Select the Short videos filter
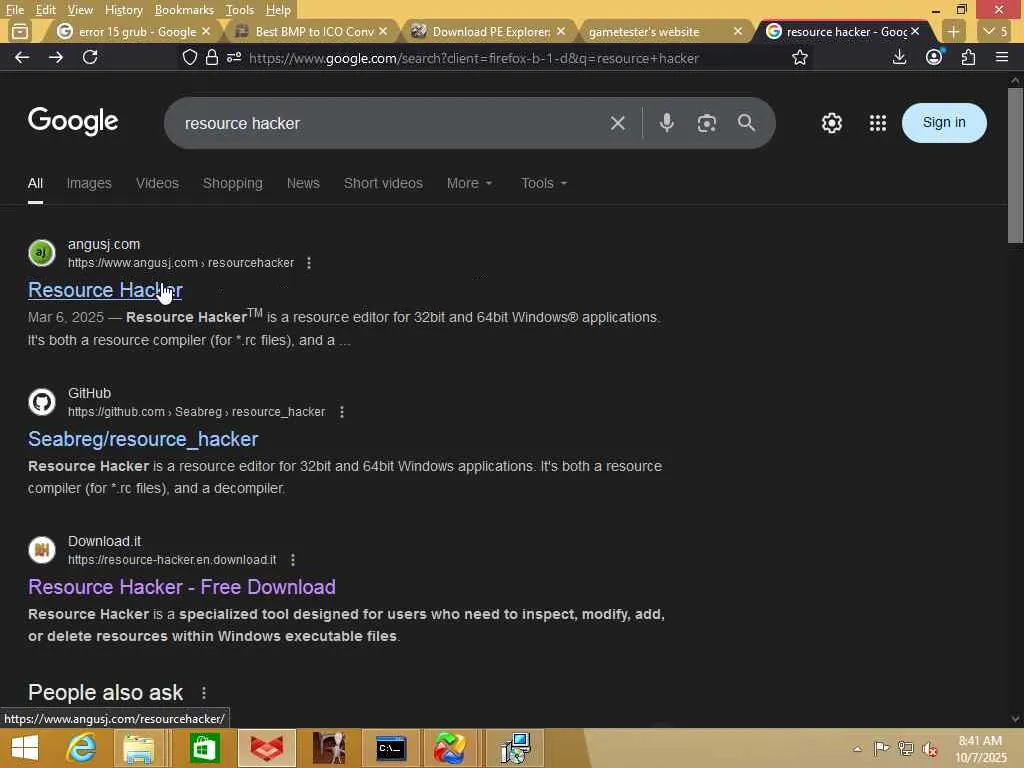This screenshot has width=1024, height=768. (x=383, y=184)
